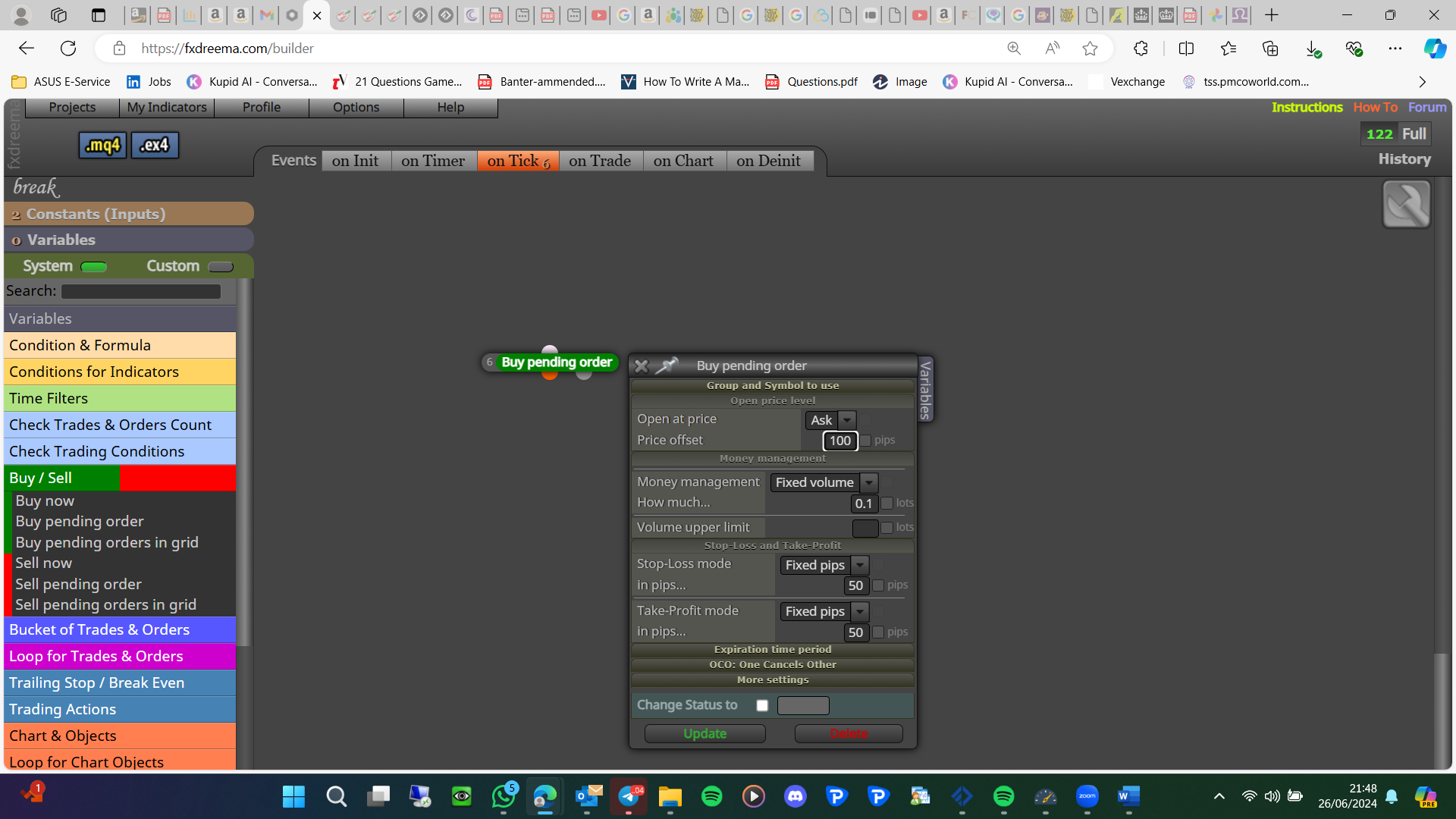Expand the Constants (Inputs) panel
The height and width of the screenshot is (819, 1456).
tap(129, 214)
